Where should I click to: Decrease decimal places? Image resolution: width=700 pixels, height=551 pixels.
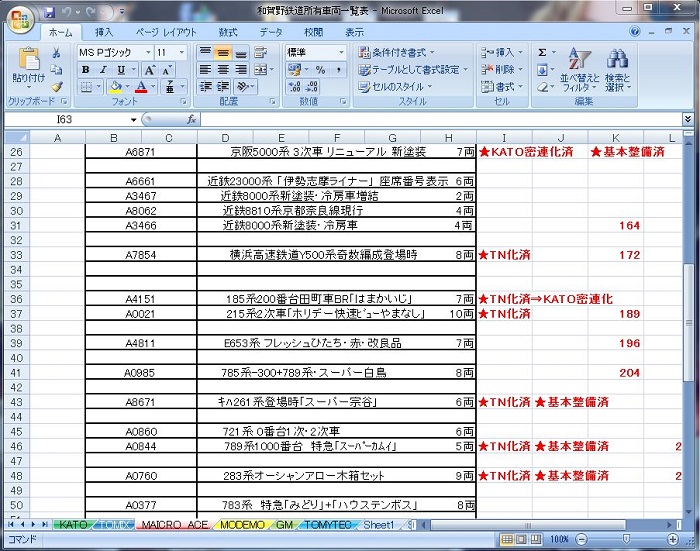click(312, 87)
